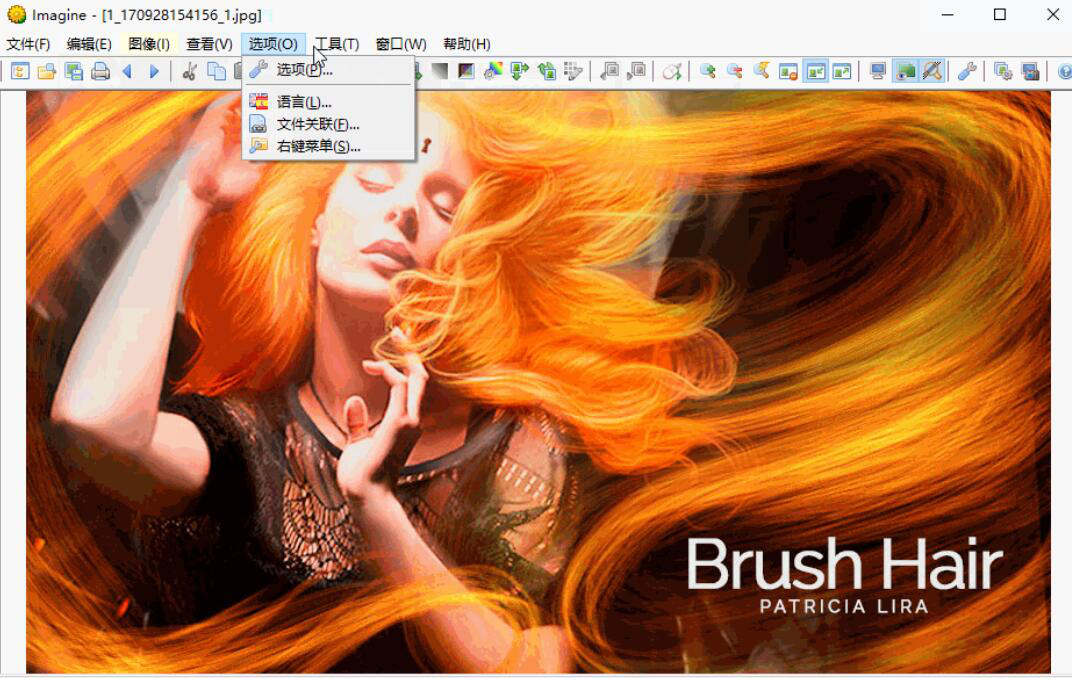Click the Copy icon in toolbar
Screen dimensions: 1072x678
click(216, 71)
